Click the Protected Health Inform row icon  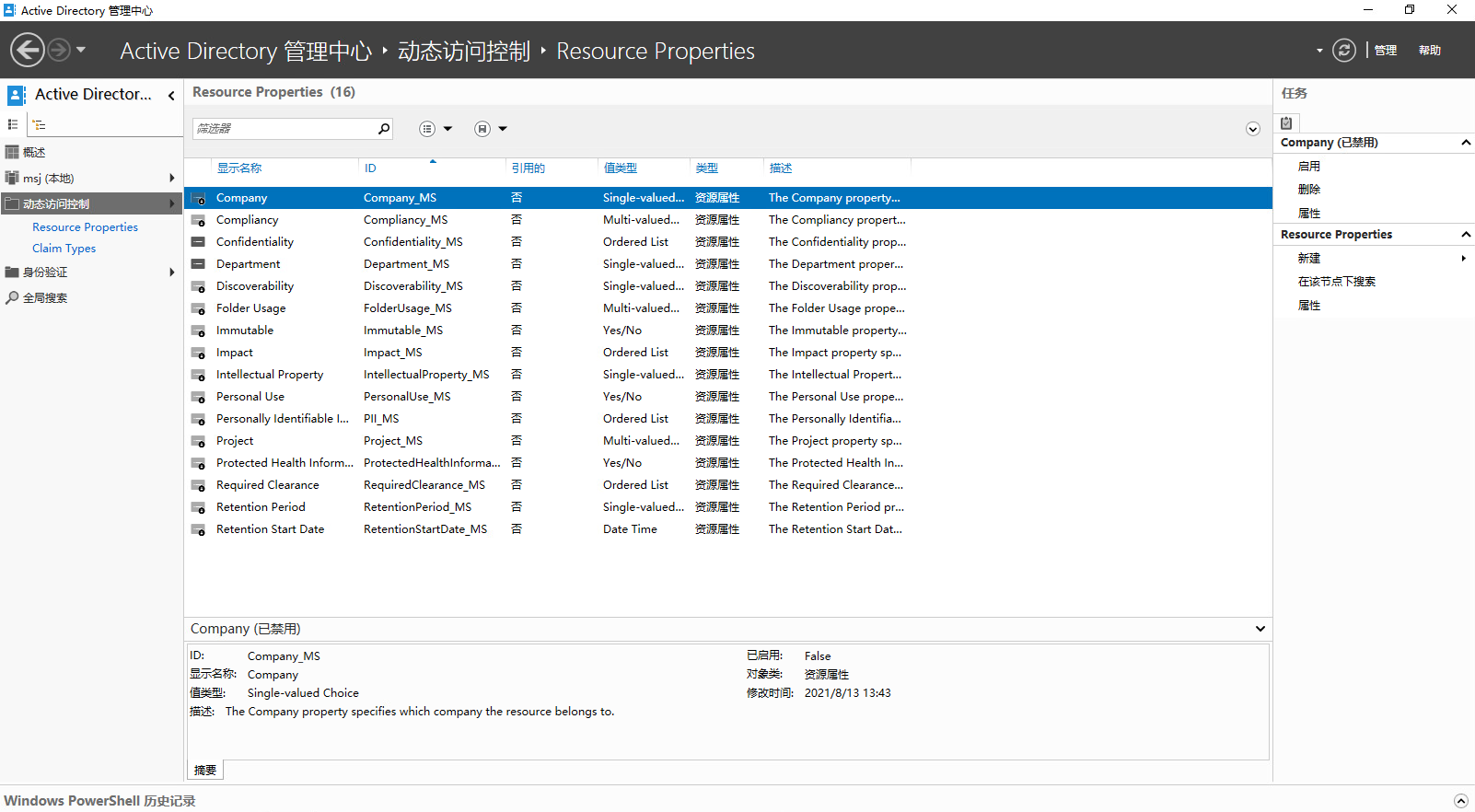pyautogui.click(x=198, y=463)
